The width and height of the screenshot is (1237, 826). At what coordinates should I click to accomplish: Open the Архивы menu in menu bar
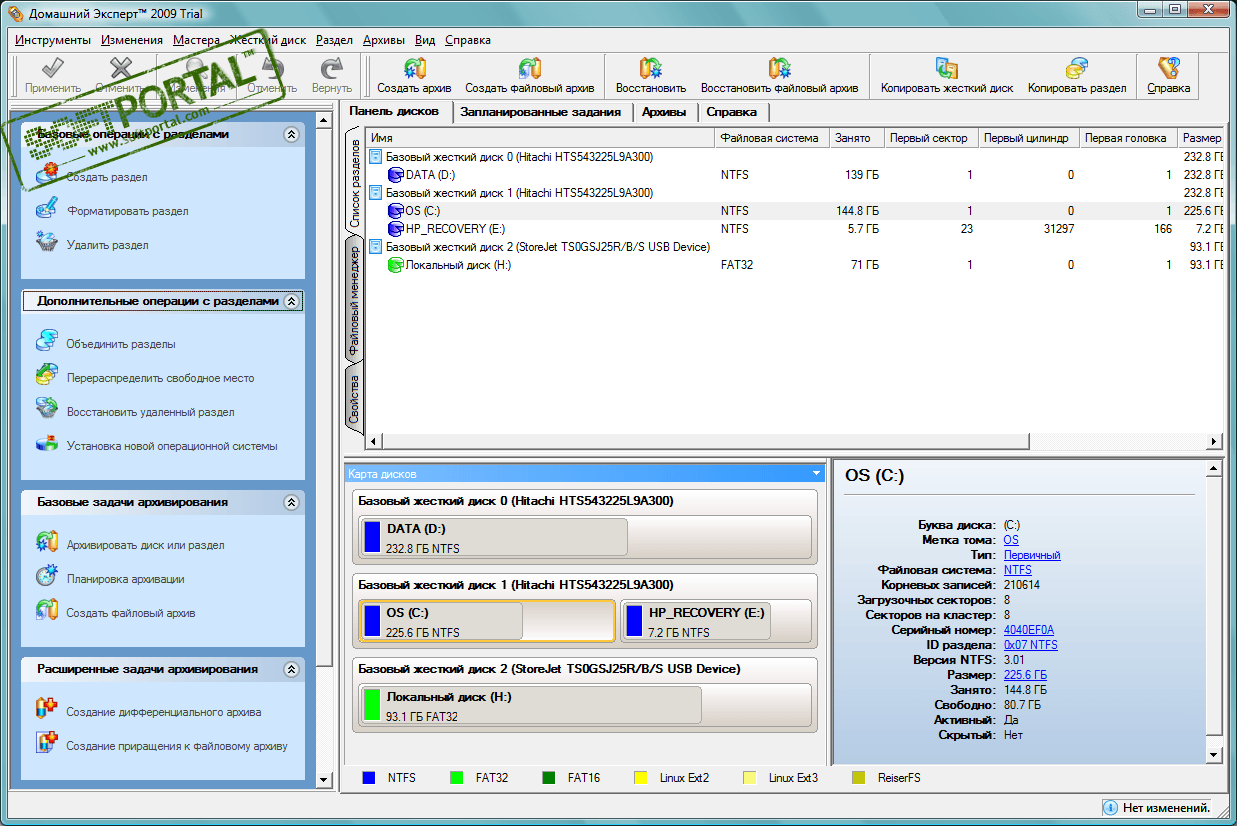(384, 40)
